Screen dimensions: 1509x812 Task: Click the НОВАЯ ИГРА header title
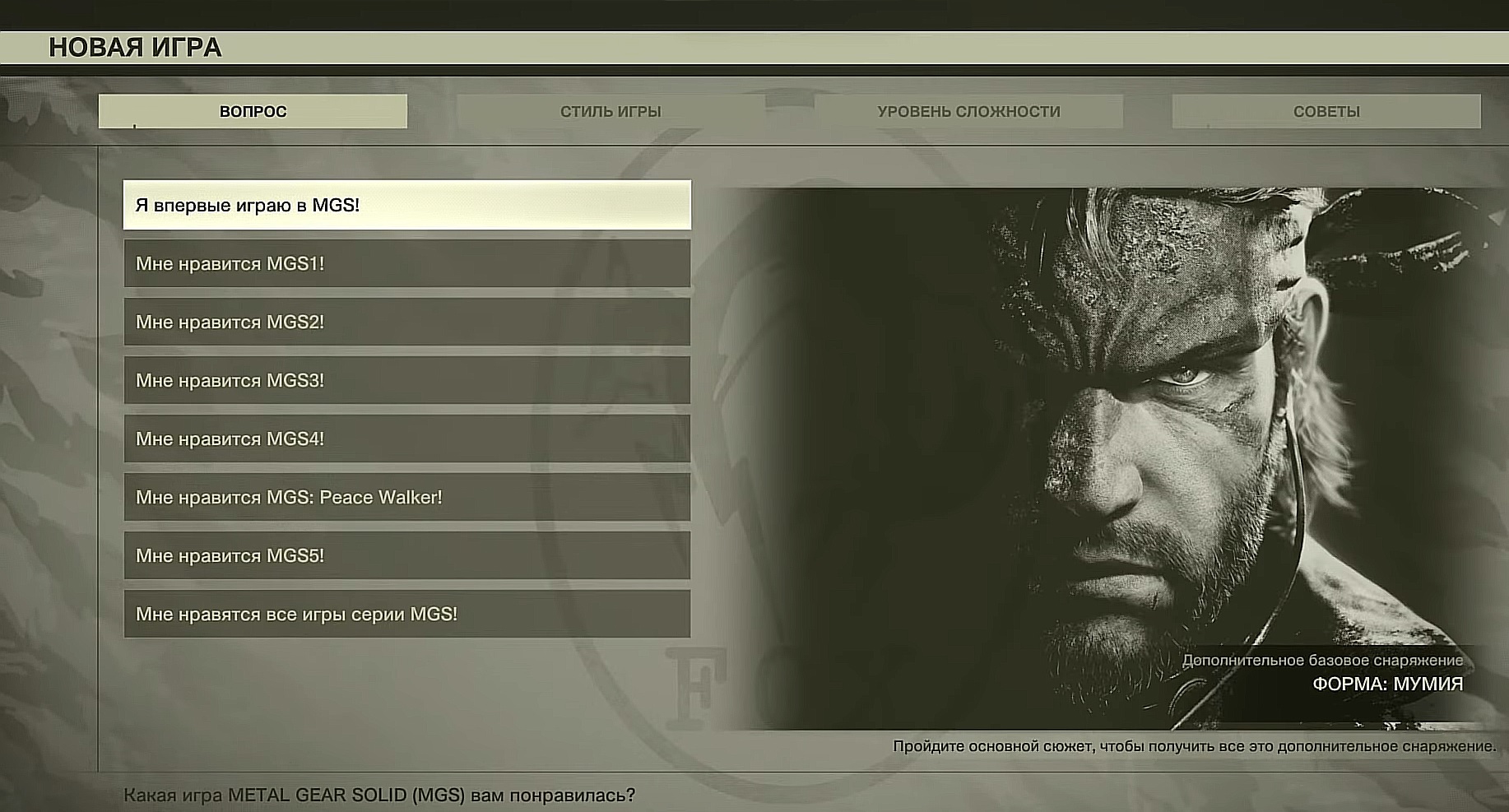(x=135, y=48)
